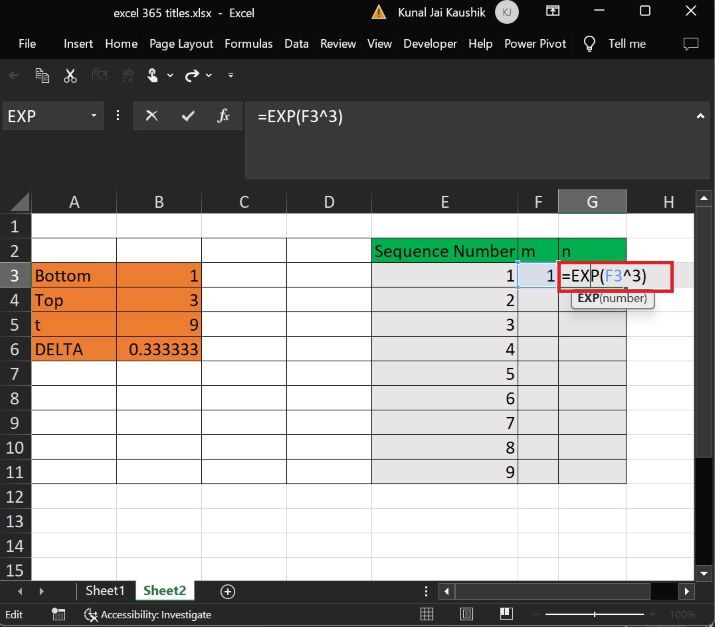The width and height of the screenshot is (715, 627).
Task: Open the File menu
Action: click(x=27, y=44)
